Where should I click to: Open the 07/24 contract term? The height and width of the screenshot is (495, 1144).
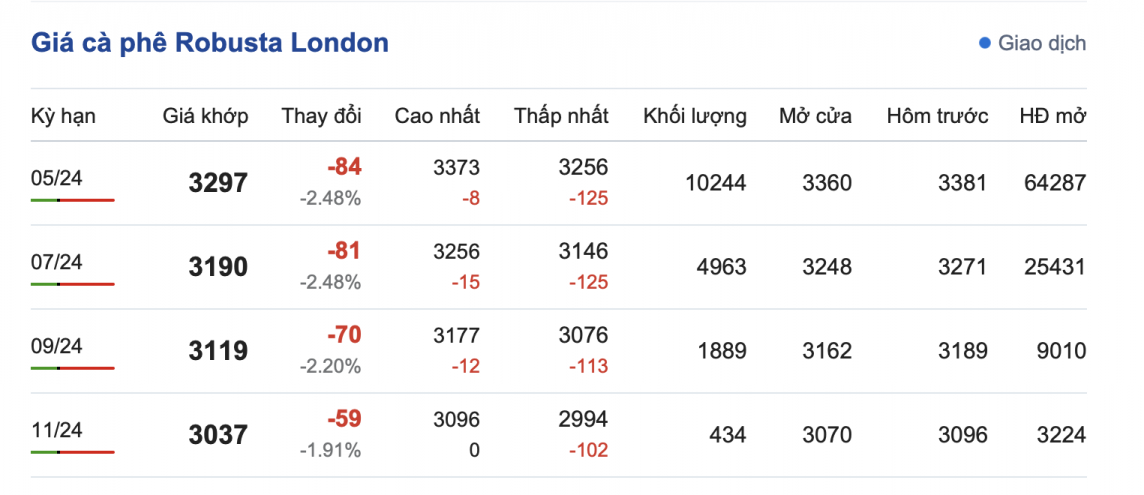click(57, 261)
